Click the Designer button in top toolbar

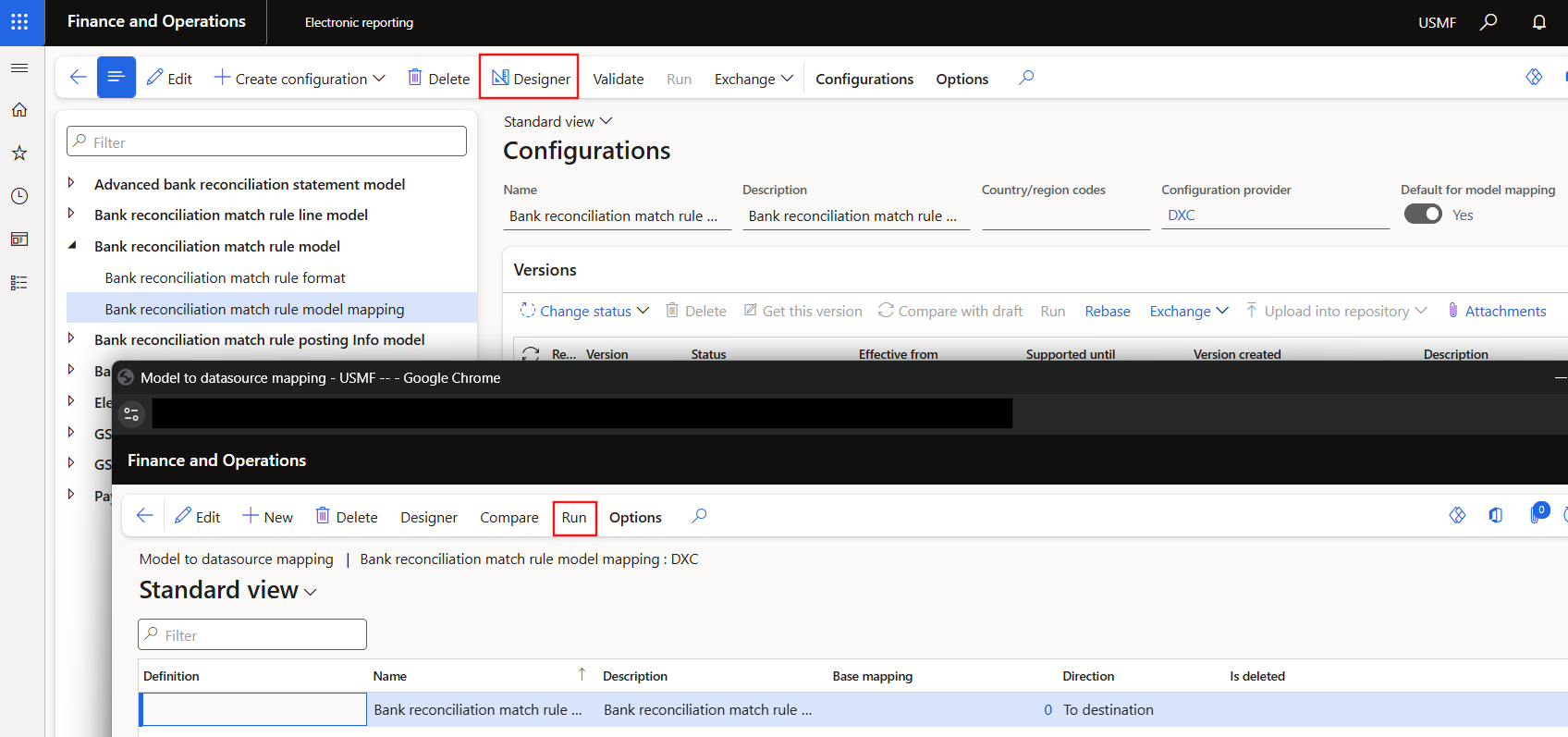click(x=530, y=79)
